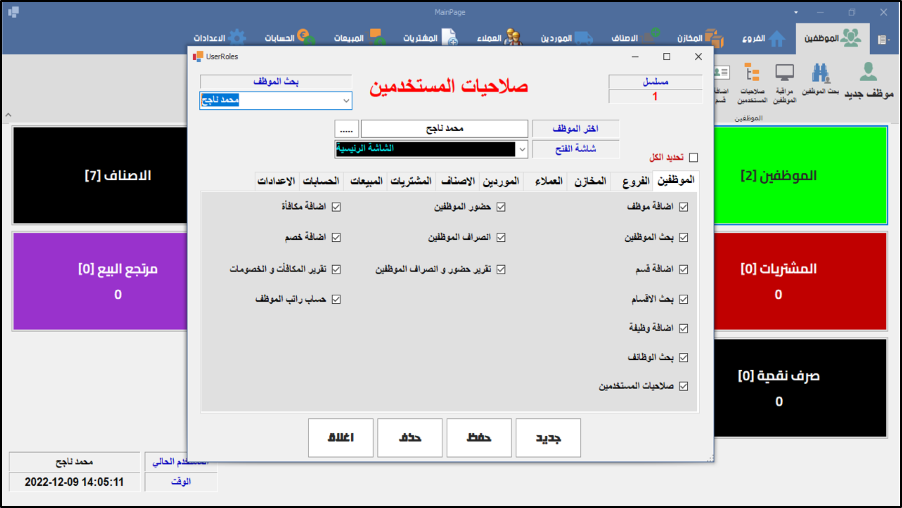Image resolution: width=902 pixels, height=508 pixels.
Task: Expand the بحث الموظف dropdown
Action: [x=346, y=101]
